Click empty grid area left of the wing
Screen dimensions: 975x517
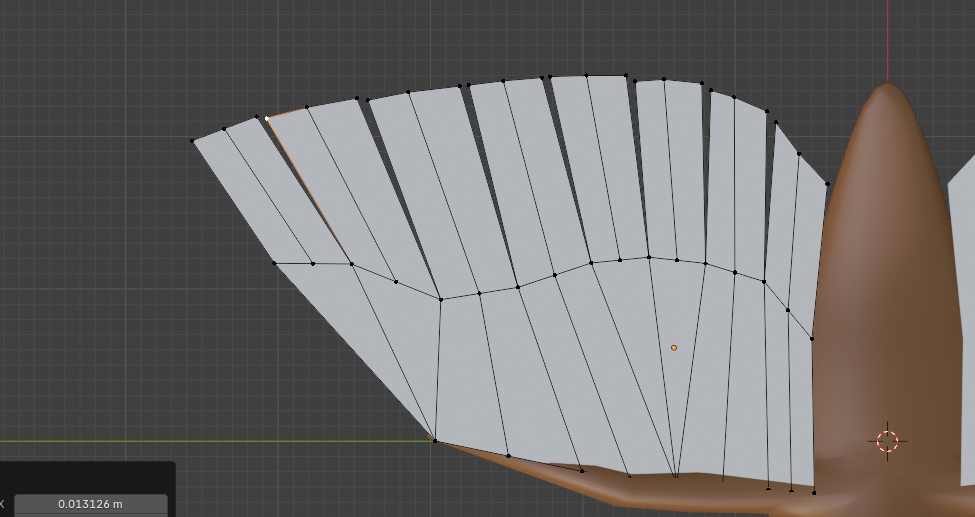(100, 300)
